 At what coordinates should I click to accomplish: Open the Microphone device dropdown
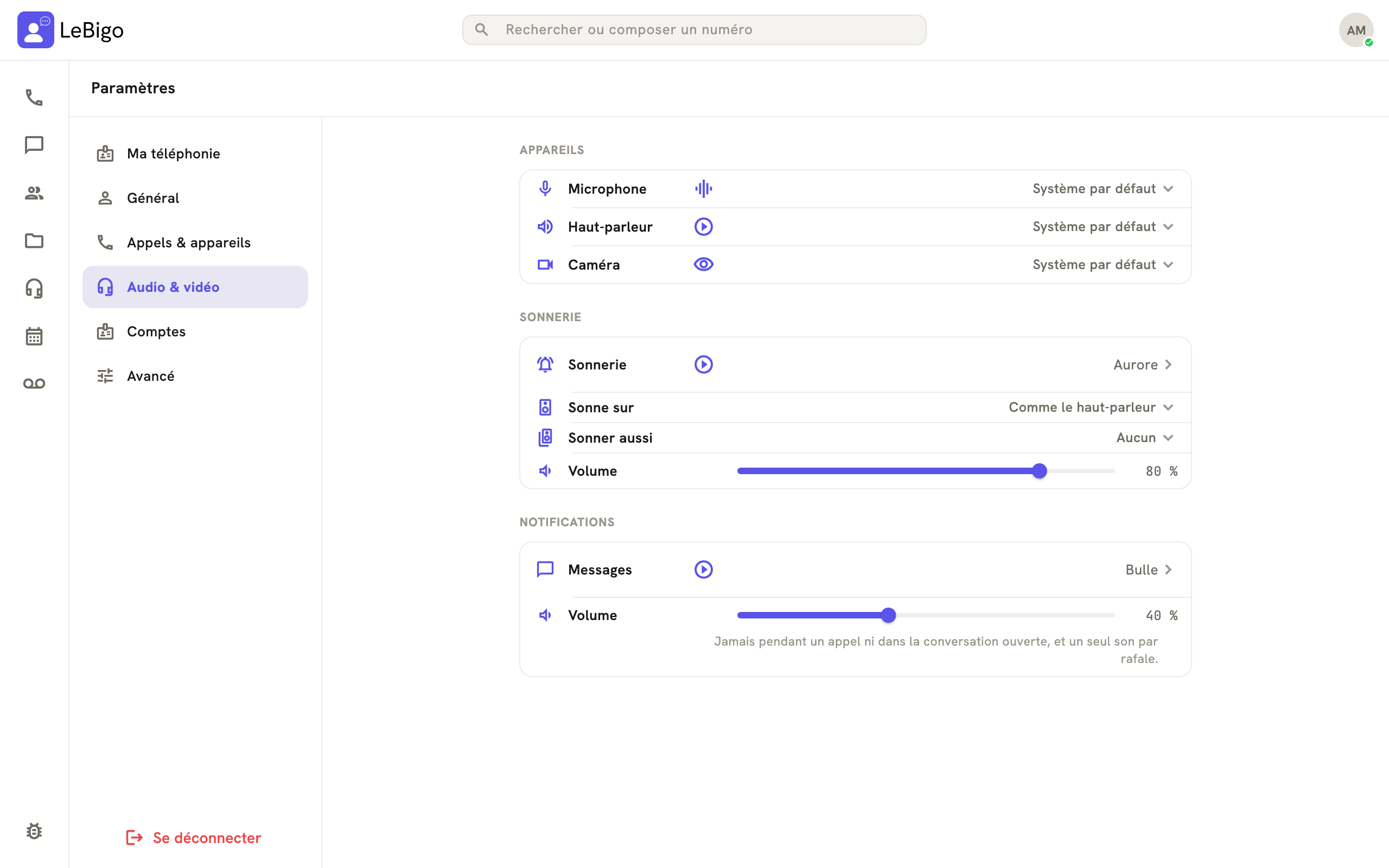tap(1103, 189)
